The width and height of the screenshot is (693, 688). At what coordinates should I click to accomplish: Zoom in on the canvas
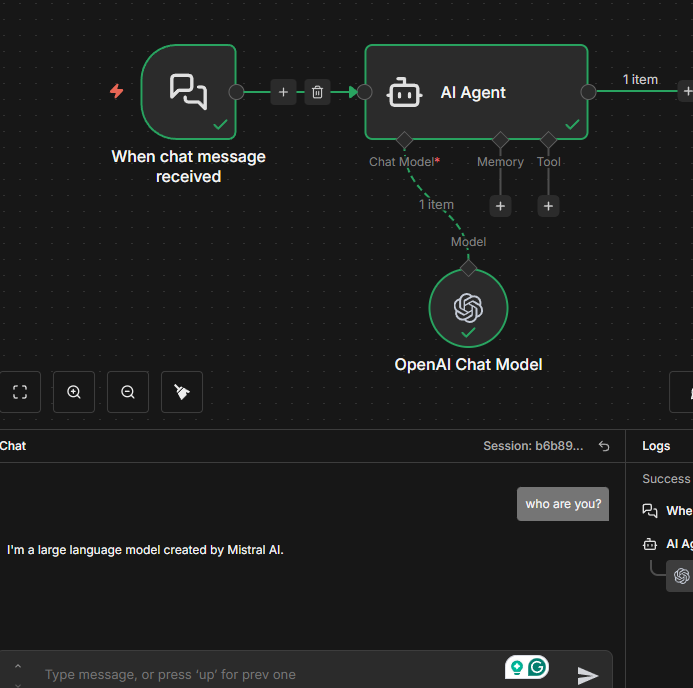coord(74,392)
